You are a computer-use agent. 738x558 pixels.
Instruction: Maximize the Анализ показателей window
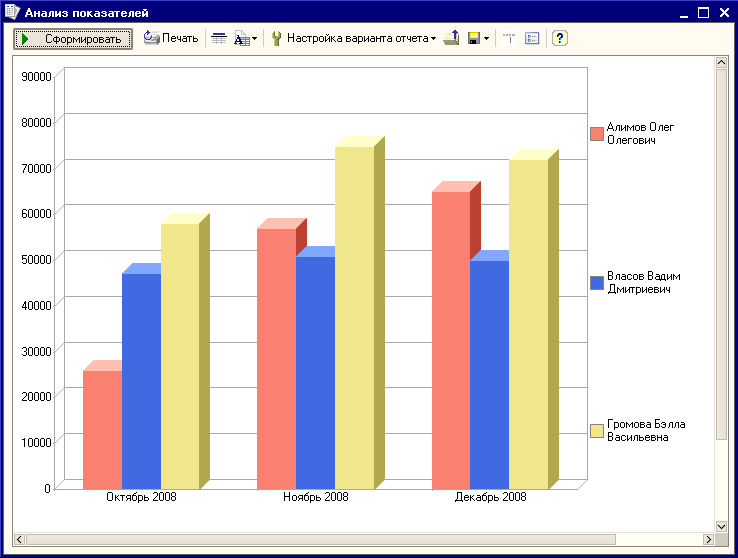click(x=704, y=13)
